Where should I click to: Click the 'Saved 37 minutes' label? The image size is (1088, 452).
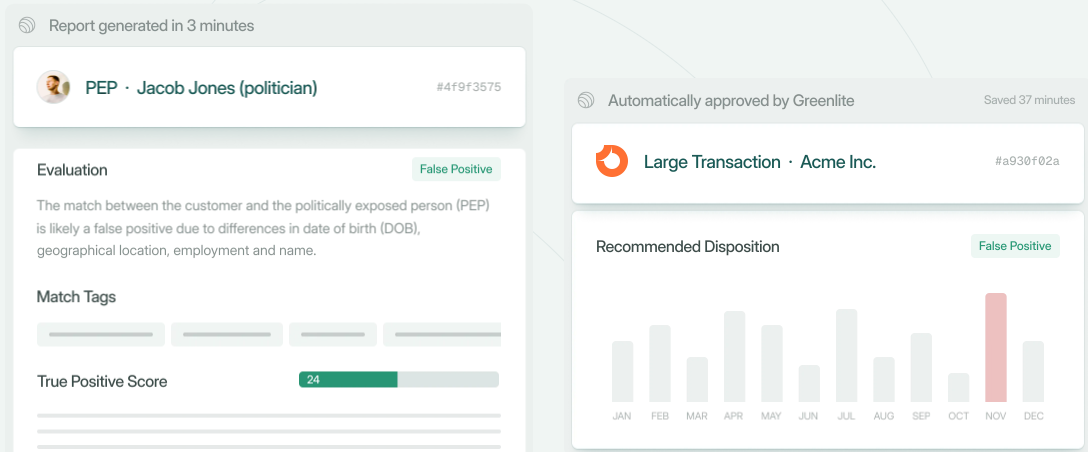pos(1029,100)
